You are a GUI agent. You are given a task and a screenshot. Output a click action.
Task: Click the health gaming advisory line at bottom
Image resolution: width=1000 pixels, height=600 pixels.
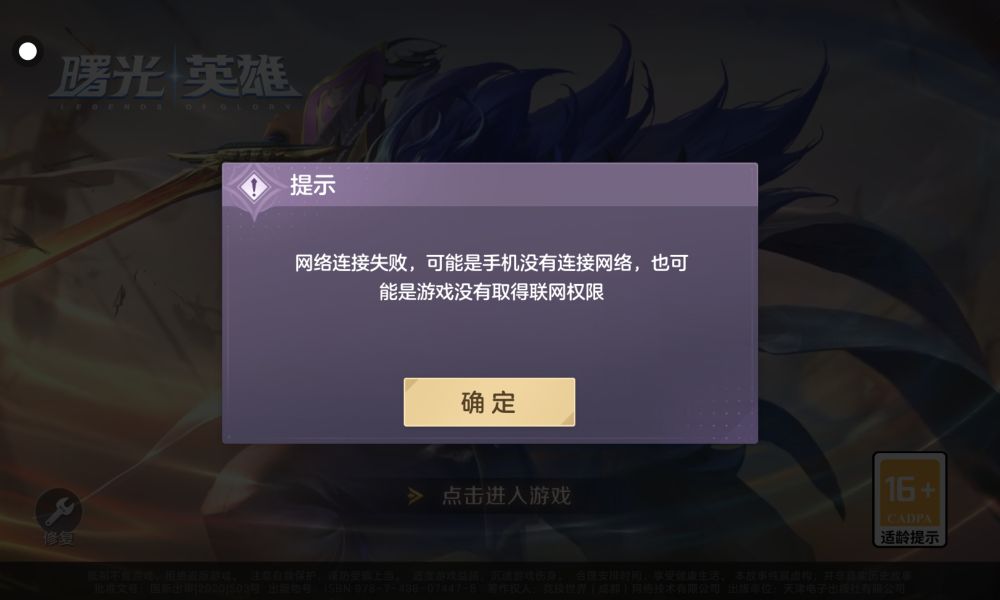pos(499,575)
